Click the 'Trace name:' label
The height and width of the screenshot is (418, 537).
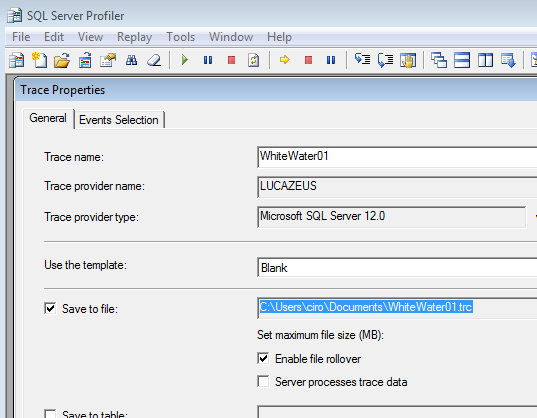coord(74,157)
